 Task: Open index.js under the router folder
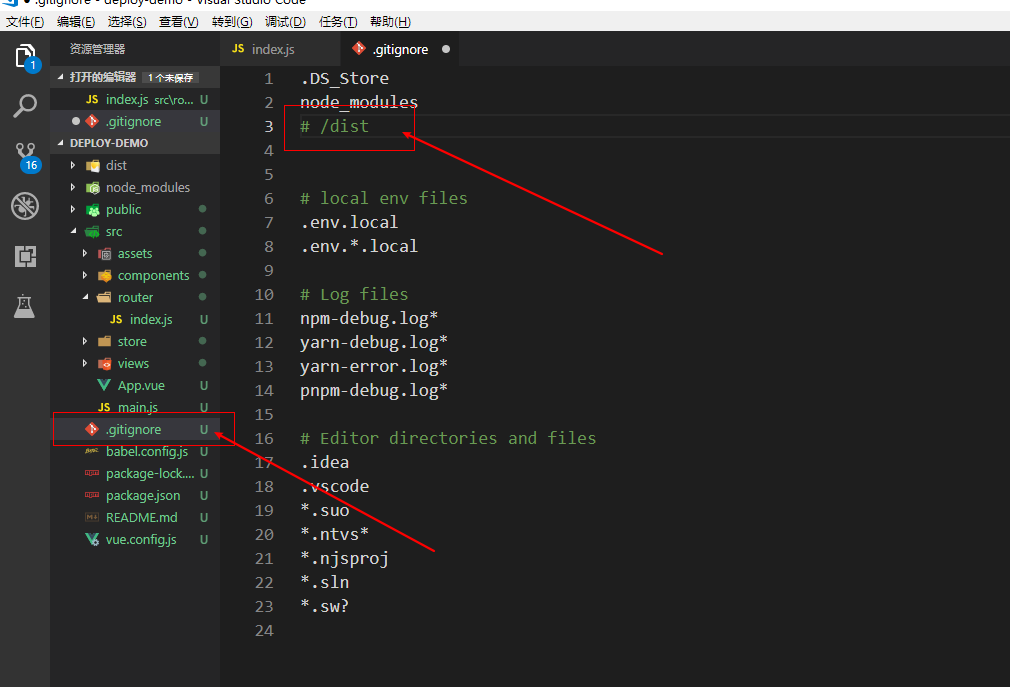135,319
